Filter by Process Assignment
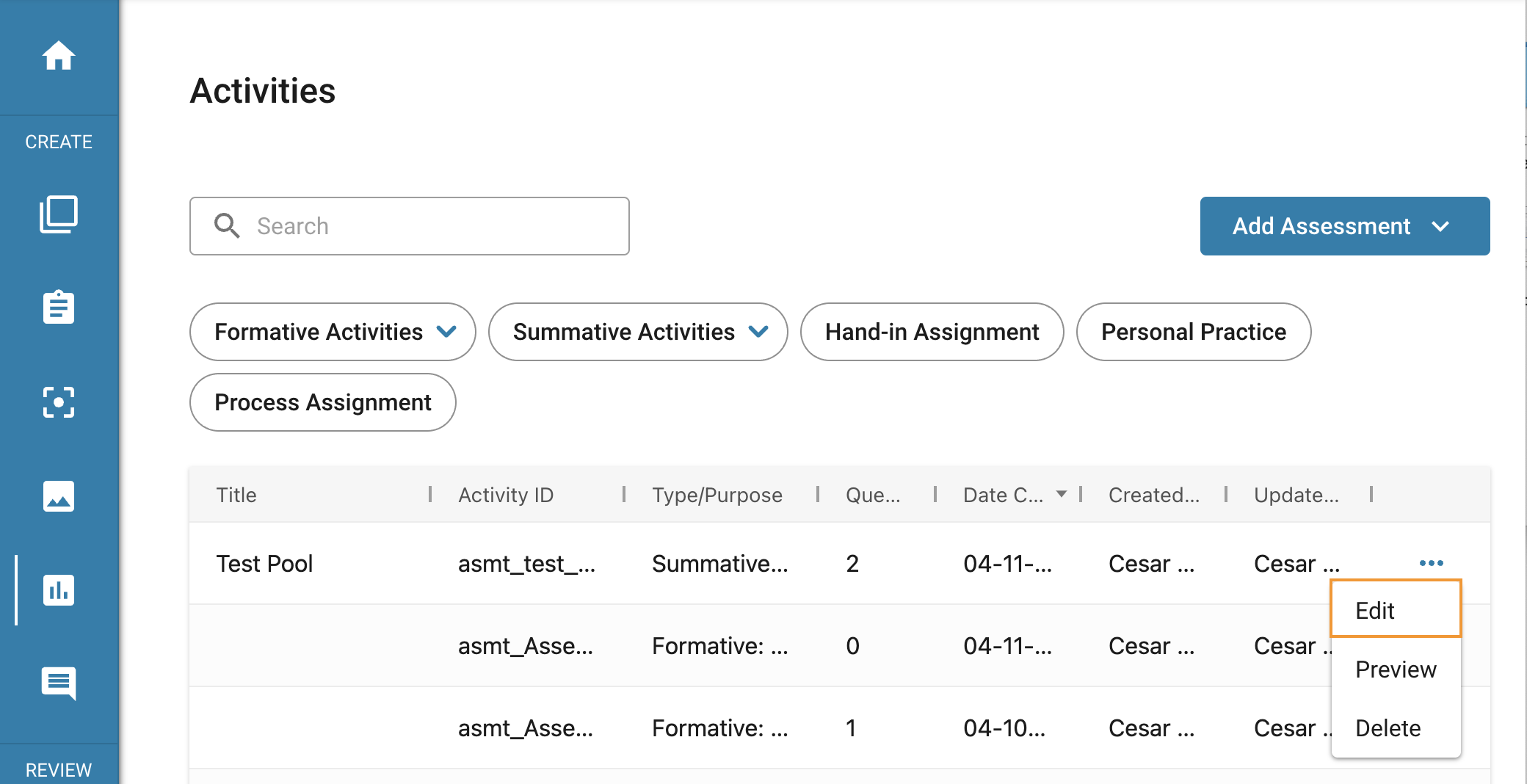 (323, 402)
